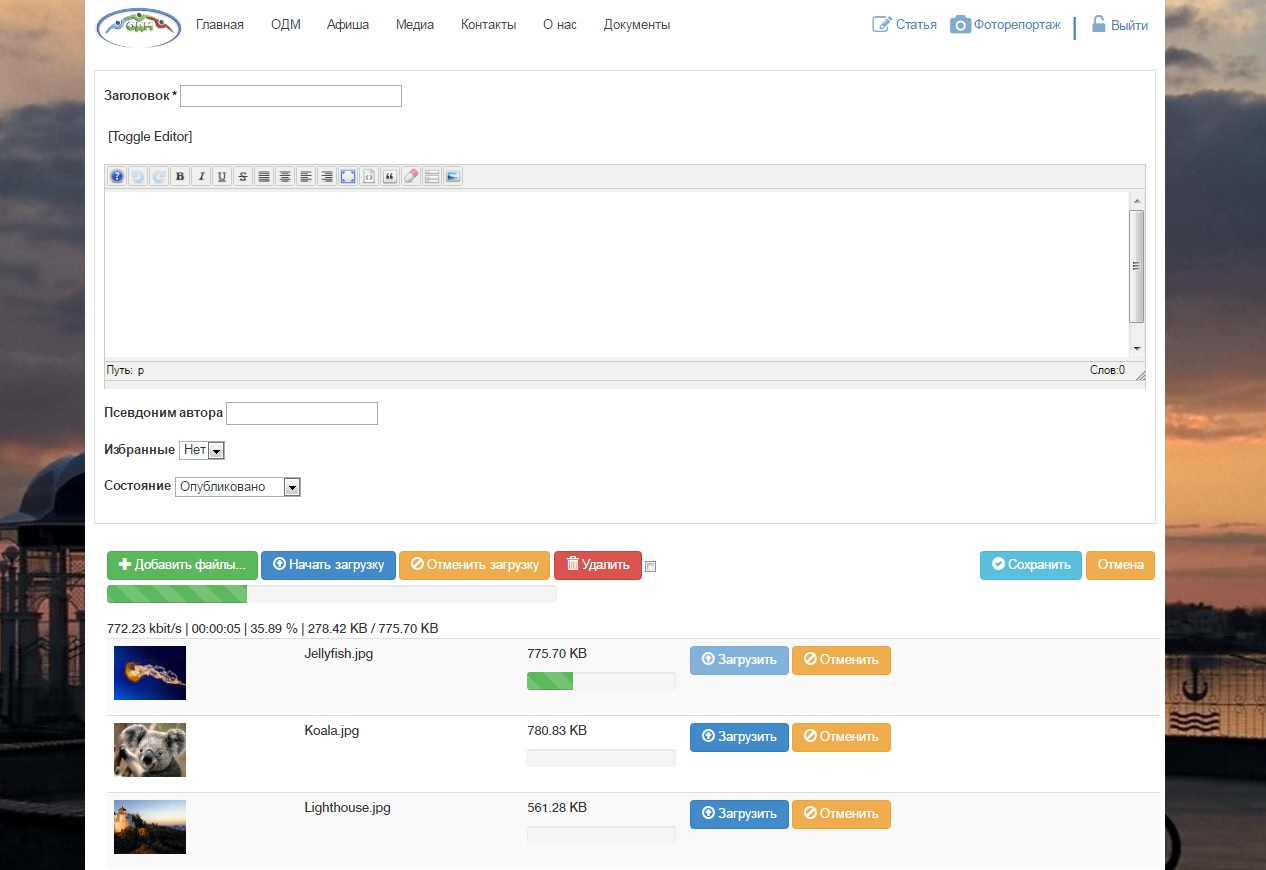Toggle italic formatting
Screen dimensions: 1266x870
(x=201, y=176)
